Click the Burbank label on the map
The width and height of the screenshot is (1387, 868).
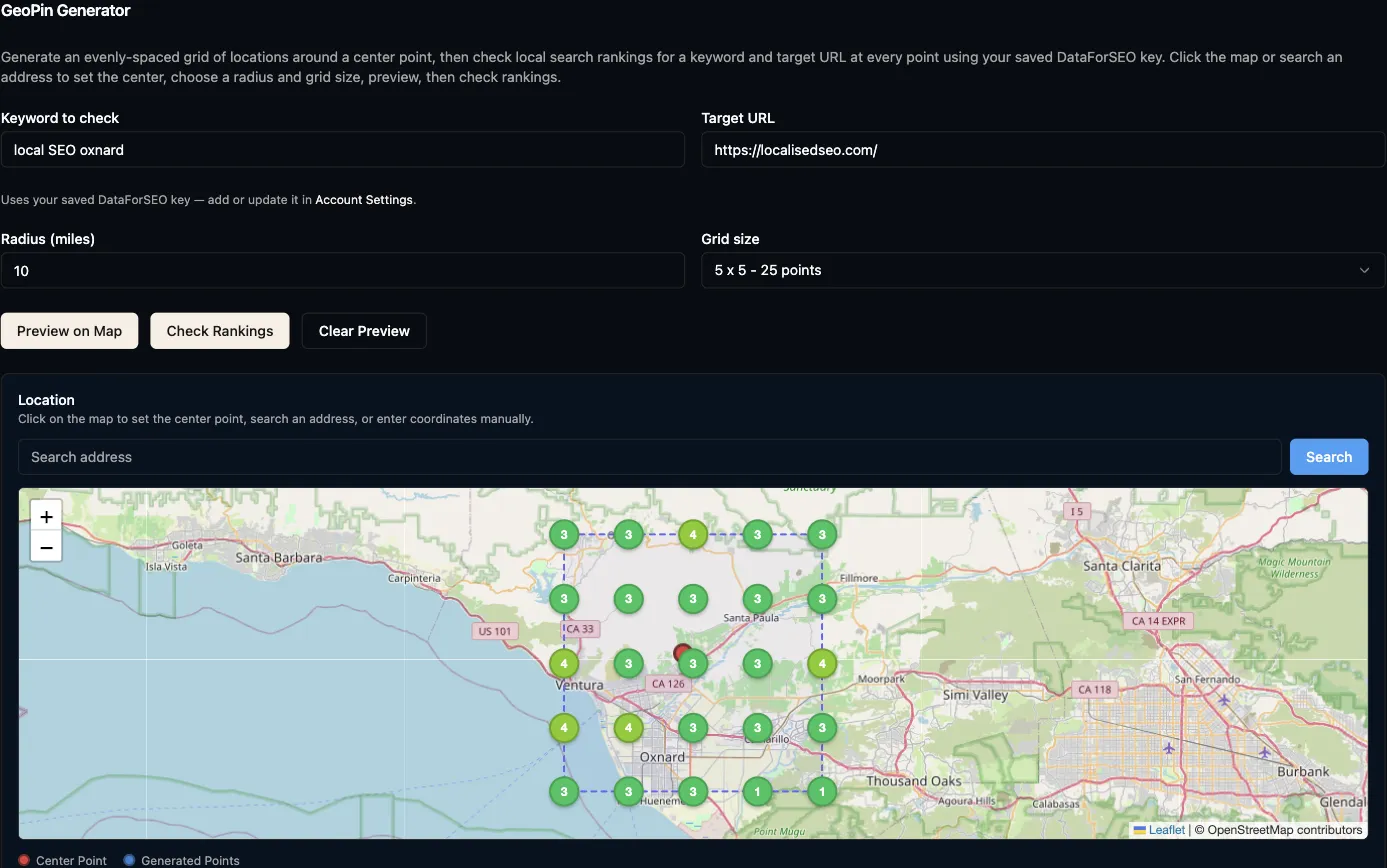point(1304,772)
